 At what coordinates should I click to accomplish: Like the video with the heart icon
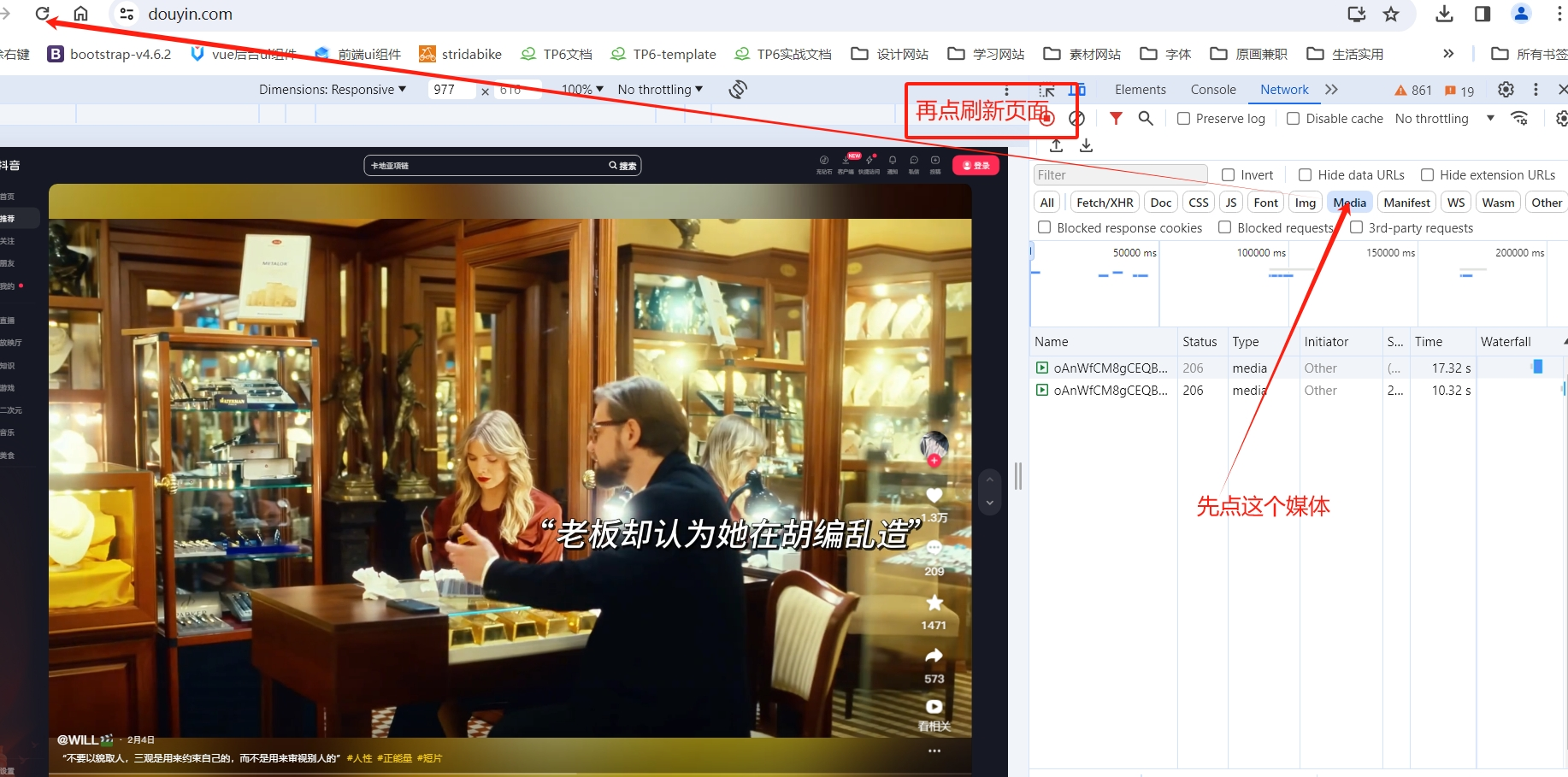(x=934, y=496)
